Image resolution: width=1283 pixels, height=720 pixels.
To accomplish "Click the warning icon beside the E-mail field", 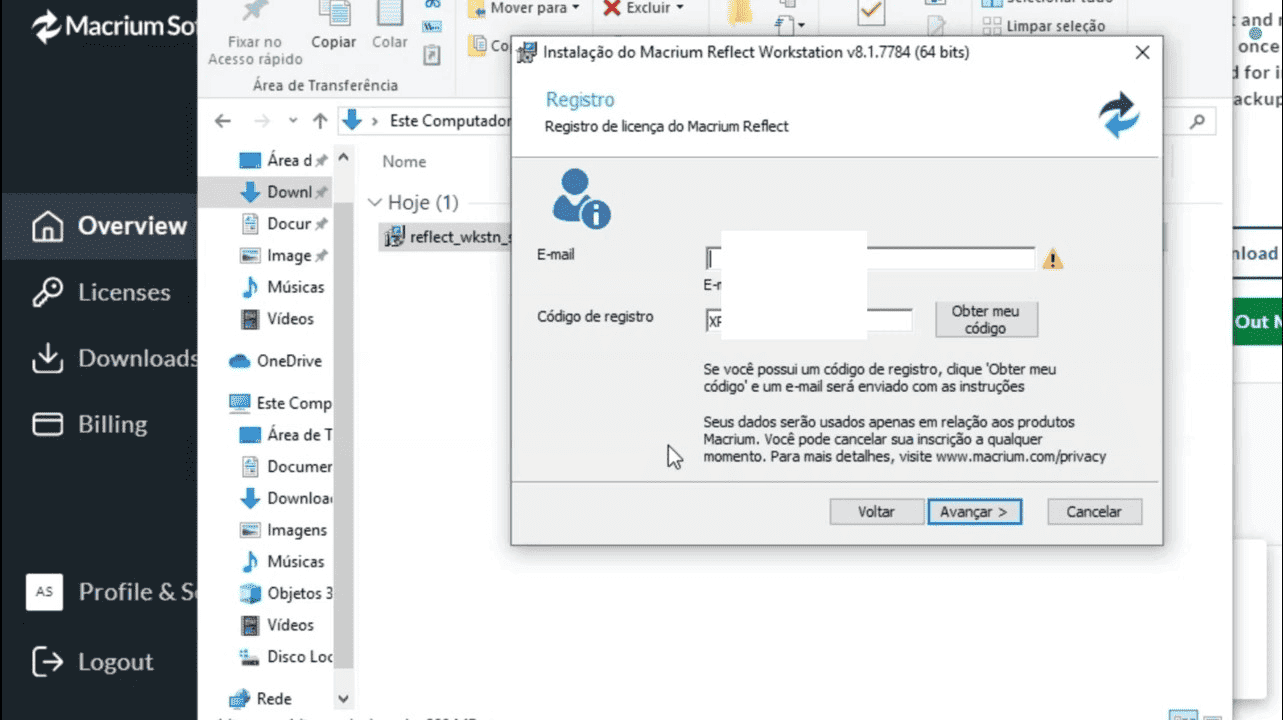I will [1052, 259].
